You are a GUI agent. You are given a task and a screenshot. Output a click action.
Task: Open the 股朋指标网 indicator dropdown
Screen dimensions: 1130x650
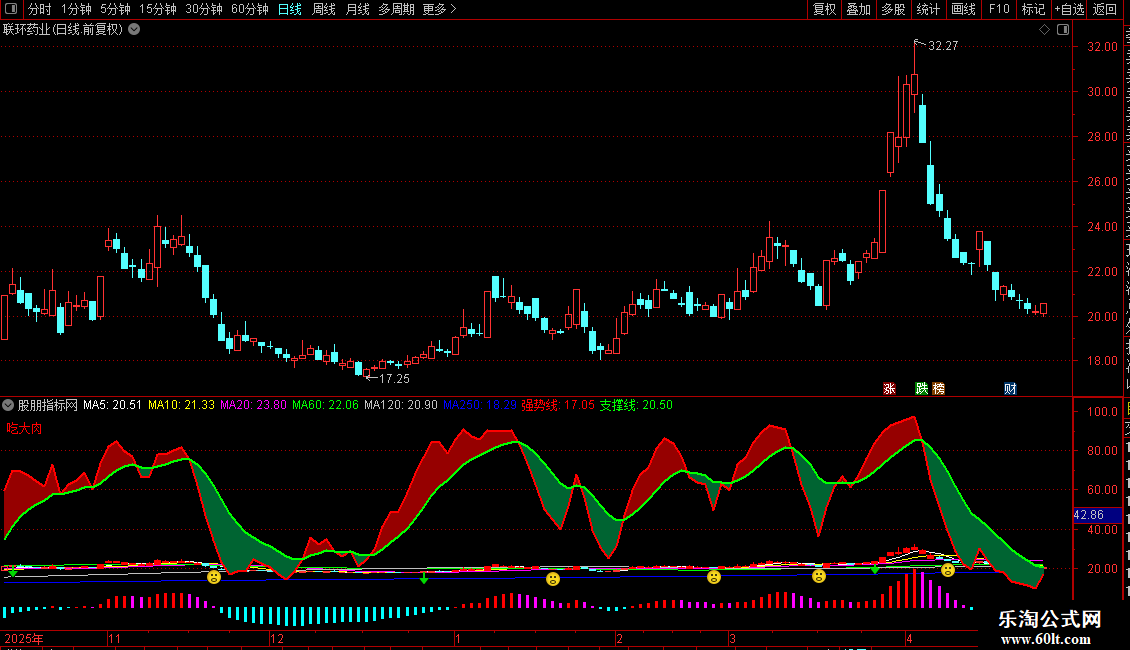point(8,405)
